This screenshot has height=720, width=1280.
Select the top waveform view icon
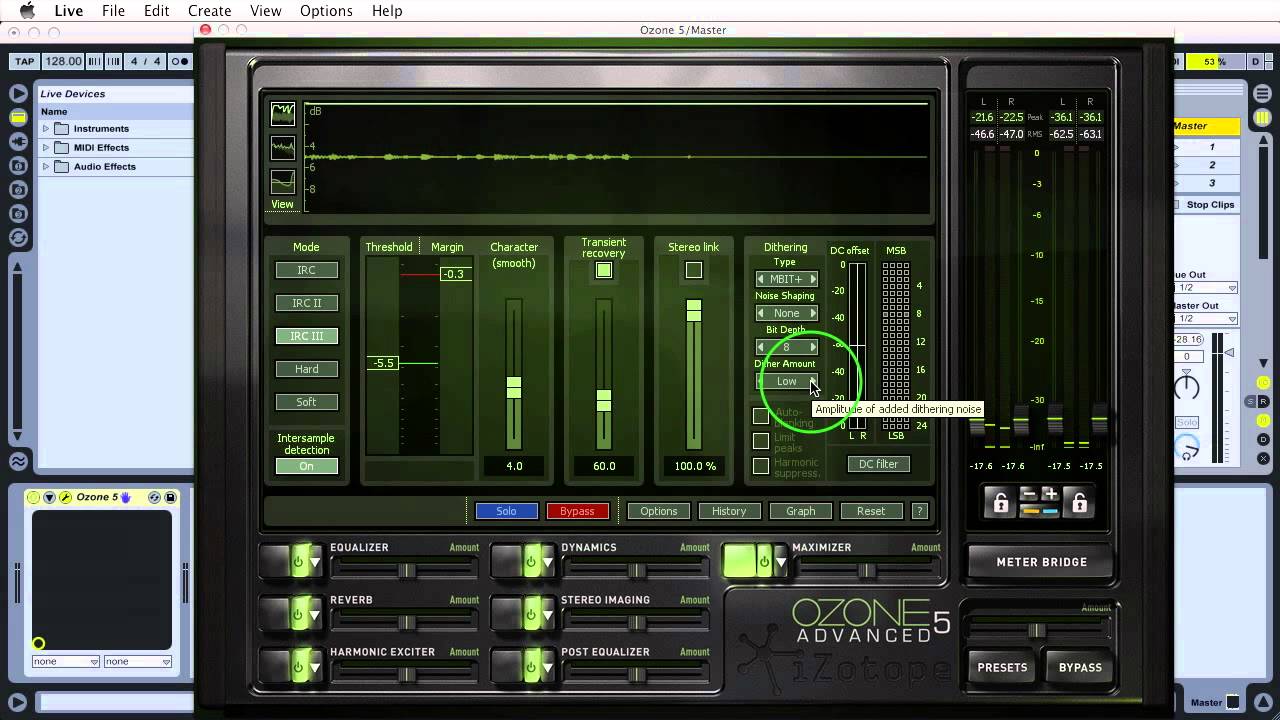[283, 113]
